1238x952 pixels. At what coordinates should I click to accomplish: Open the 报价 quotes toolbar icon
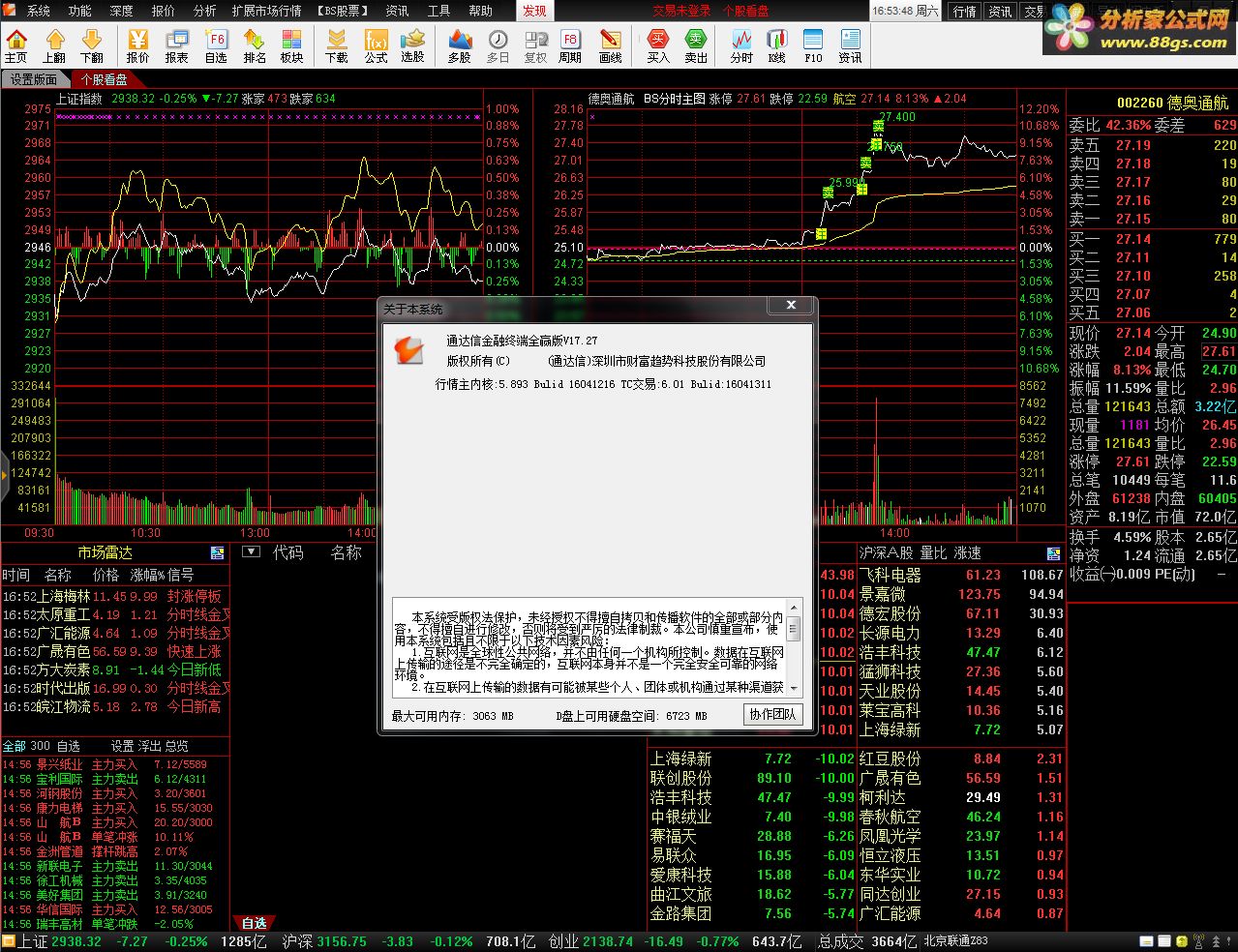click(138, 45)
